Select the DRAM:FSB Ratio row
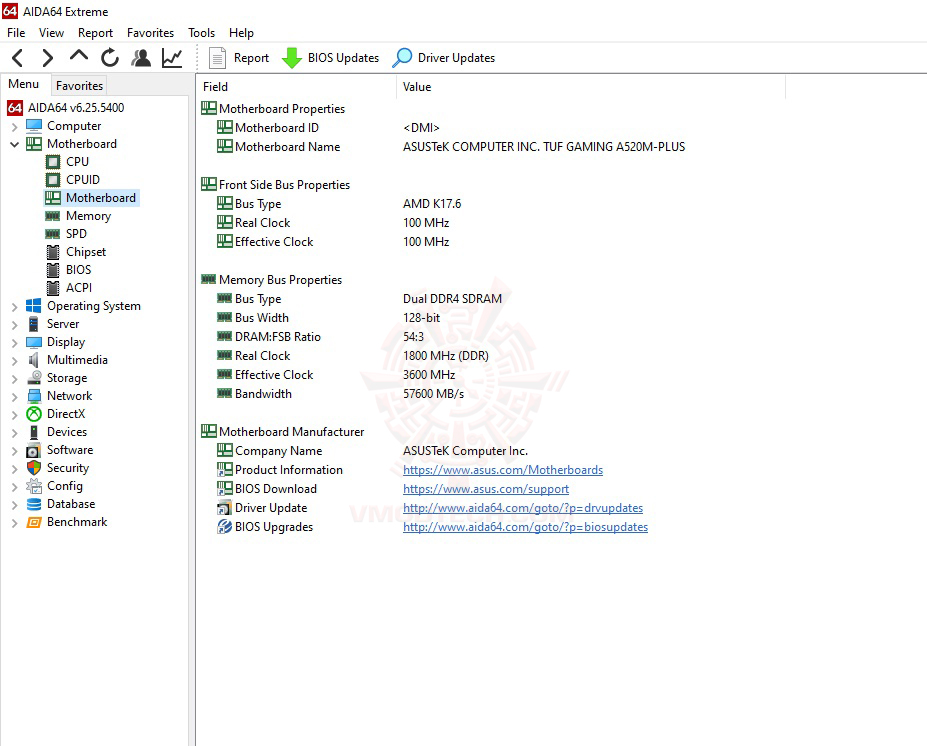 pyautogui.click(x=320, y=337)
